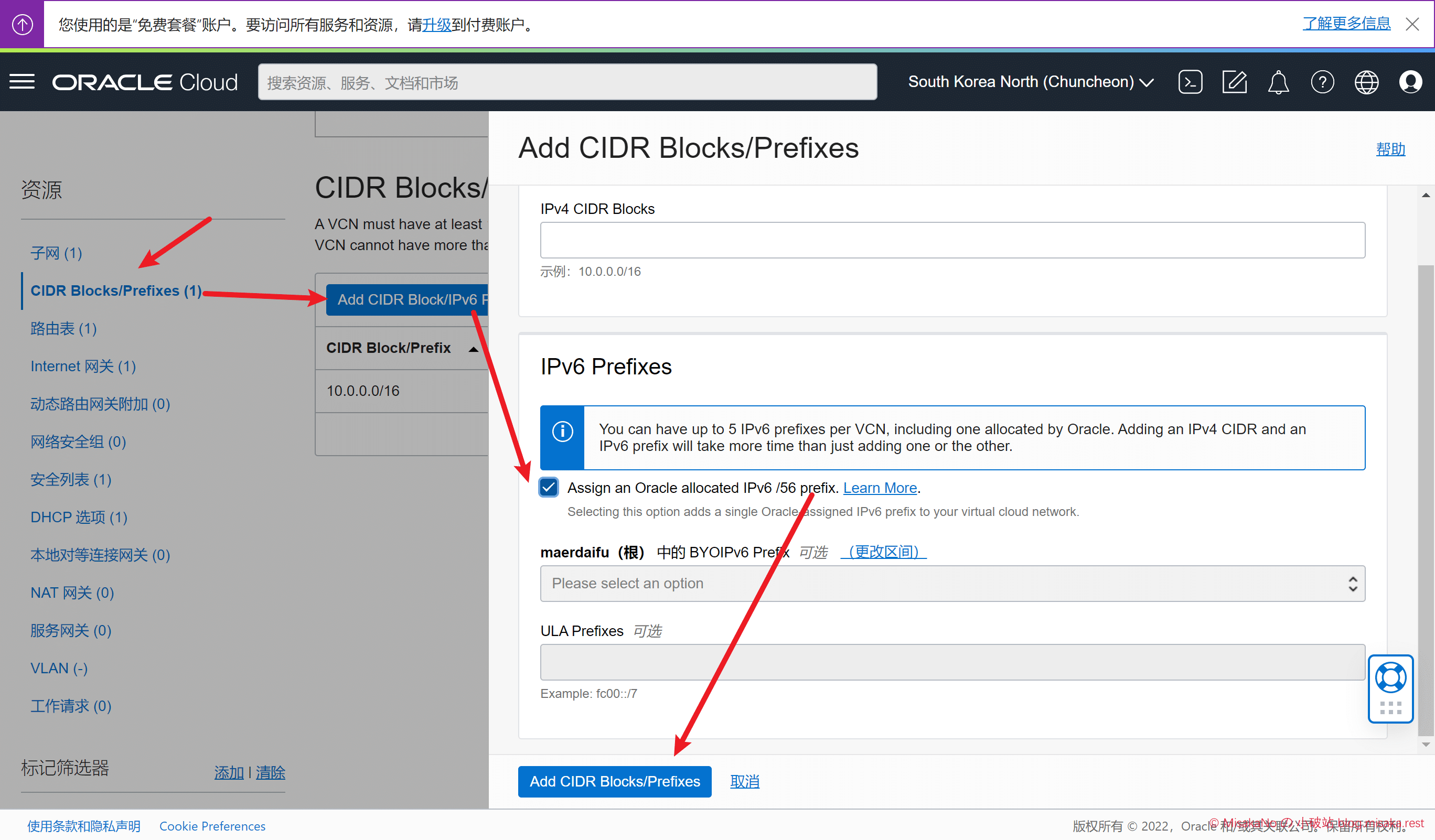Launch Cloud Shell developer tools icon
This screenshot has height=840, width=1435.
point(1190,82)
